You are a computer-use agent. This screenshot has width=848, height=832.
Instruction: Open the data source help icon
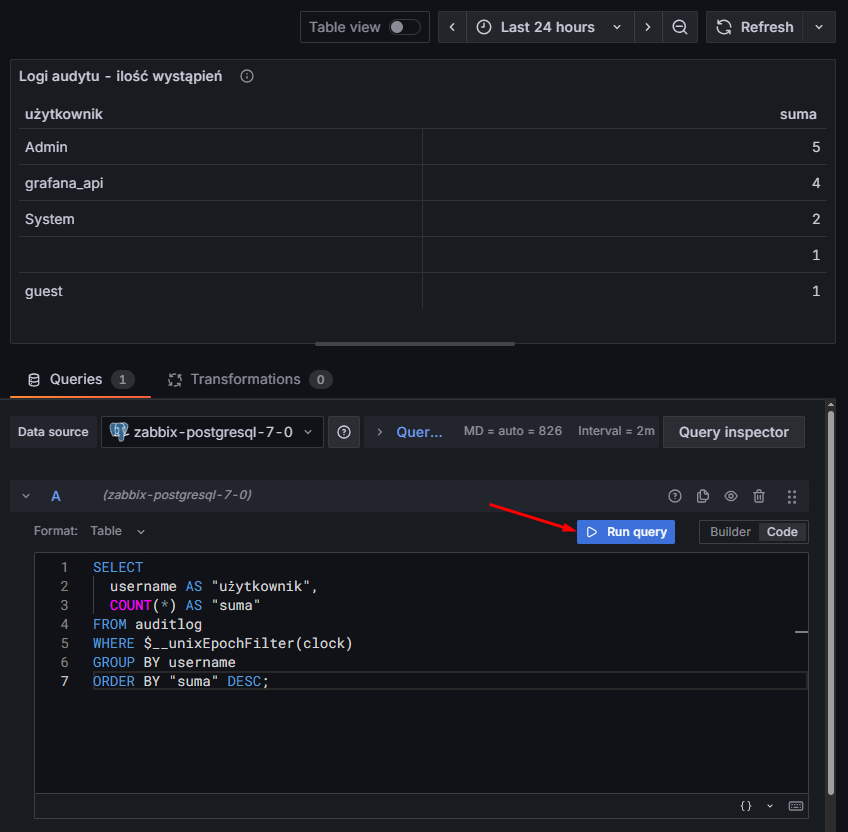[344, 432]
